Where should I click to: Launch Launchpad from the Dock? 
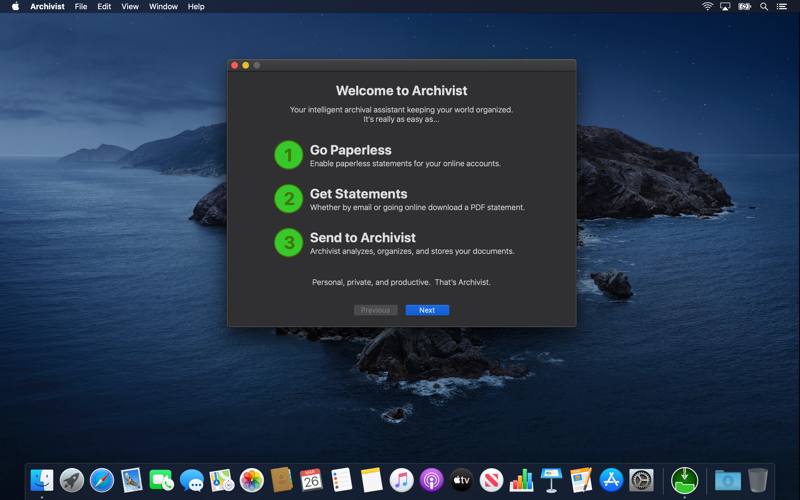click(72, 480)
